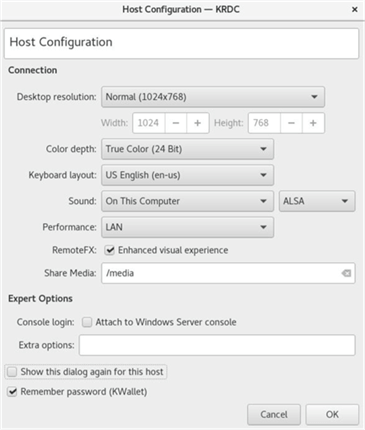Close the Host Configuration window
This screenshot has height=430, width=365.
pos(355,10)
